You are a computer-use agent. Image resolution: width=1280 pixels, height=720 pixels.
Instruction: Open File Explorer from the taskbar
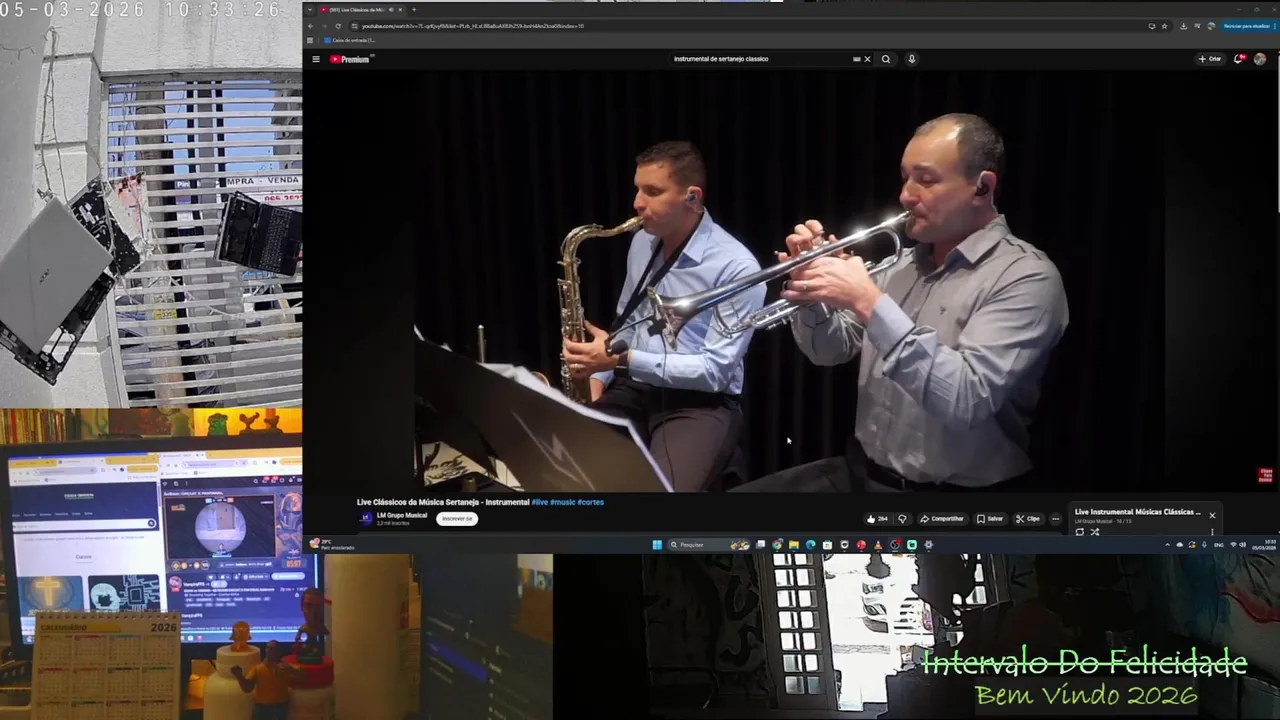click(x=794, y=545)
